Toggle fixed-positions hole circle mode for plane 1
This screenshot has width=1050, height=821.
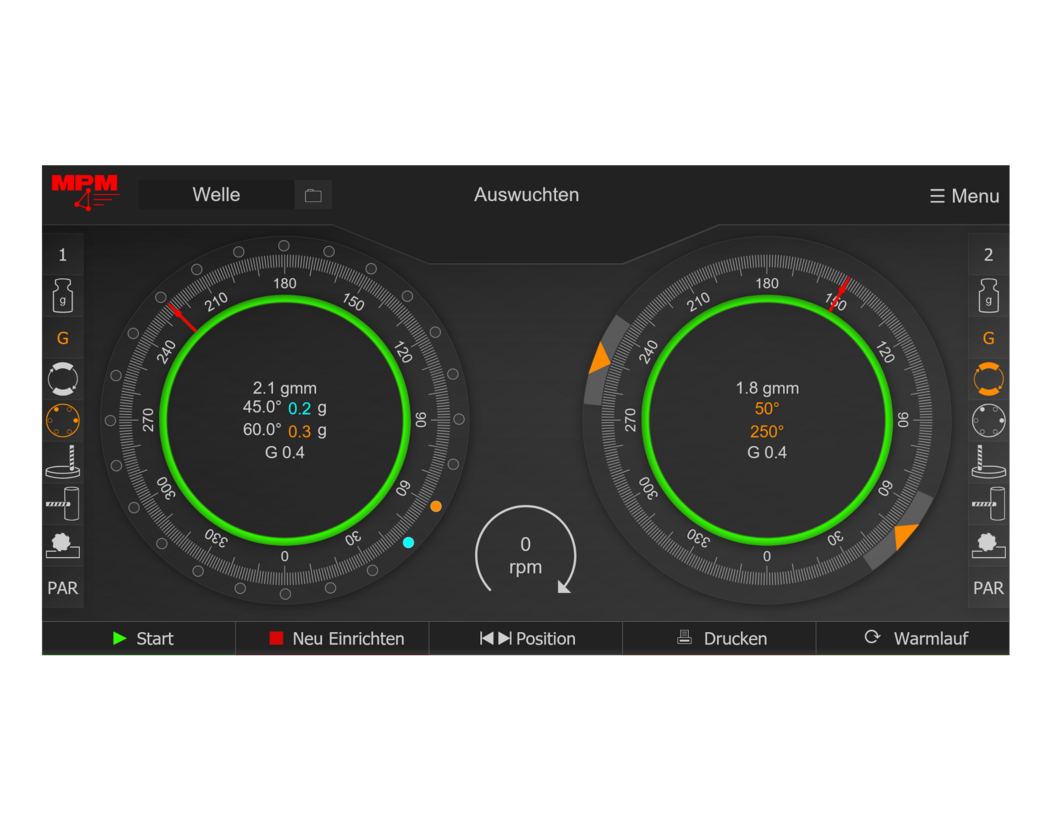(63, 421)
